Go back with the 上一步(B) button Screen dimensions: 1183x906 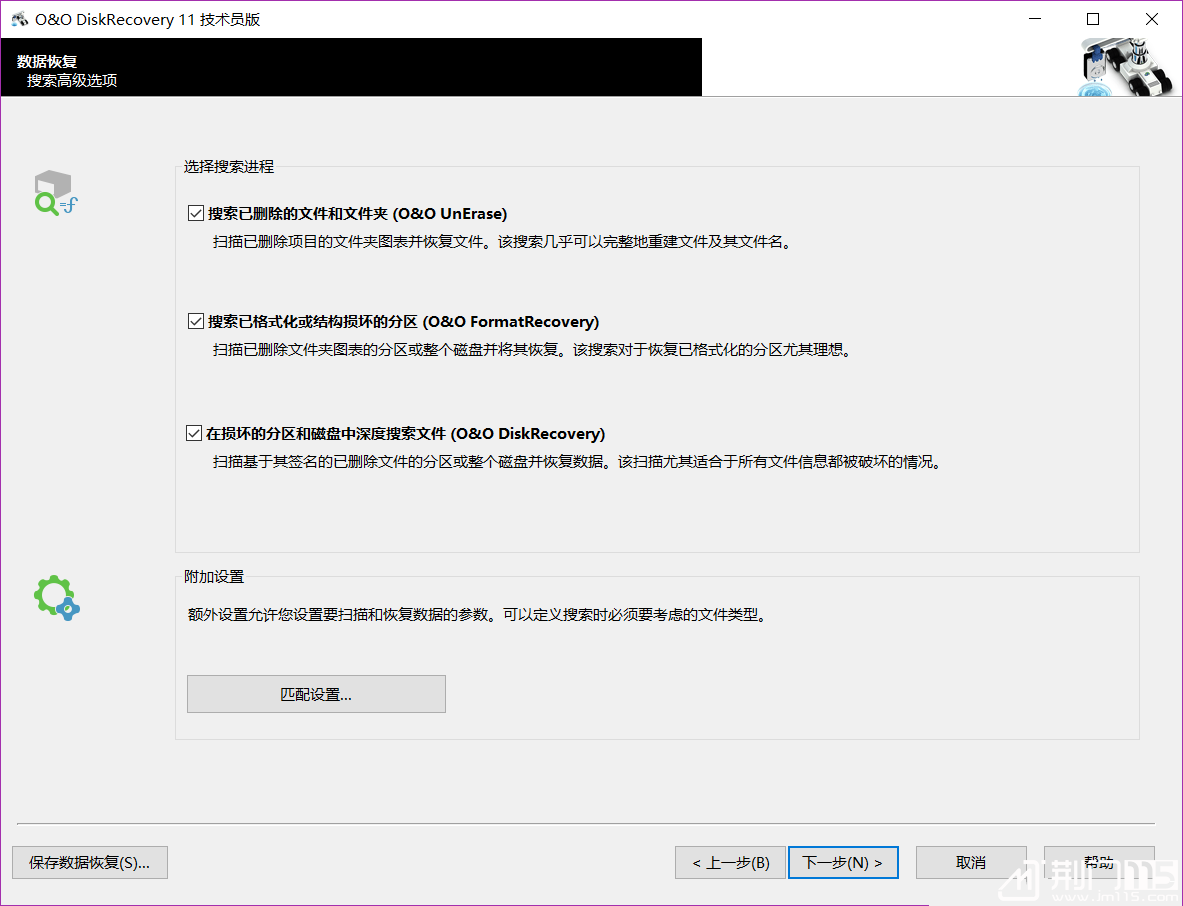point(730,862)
